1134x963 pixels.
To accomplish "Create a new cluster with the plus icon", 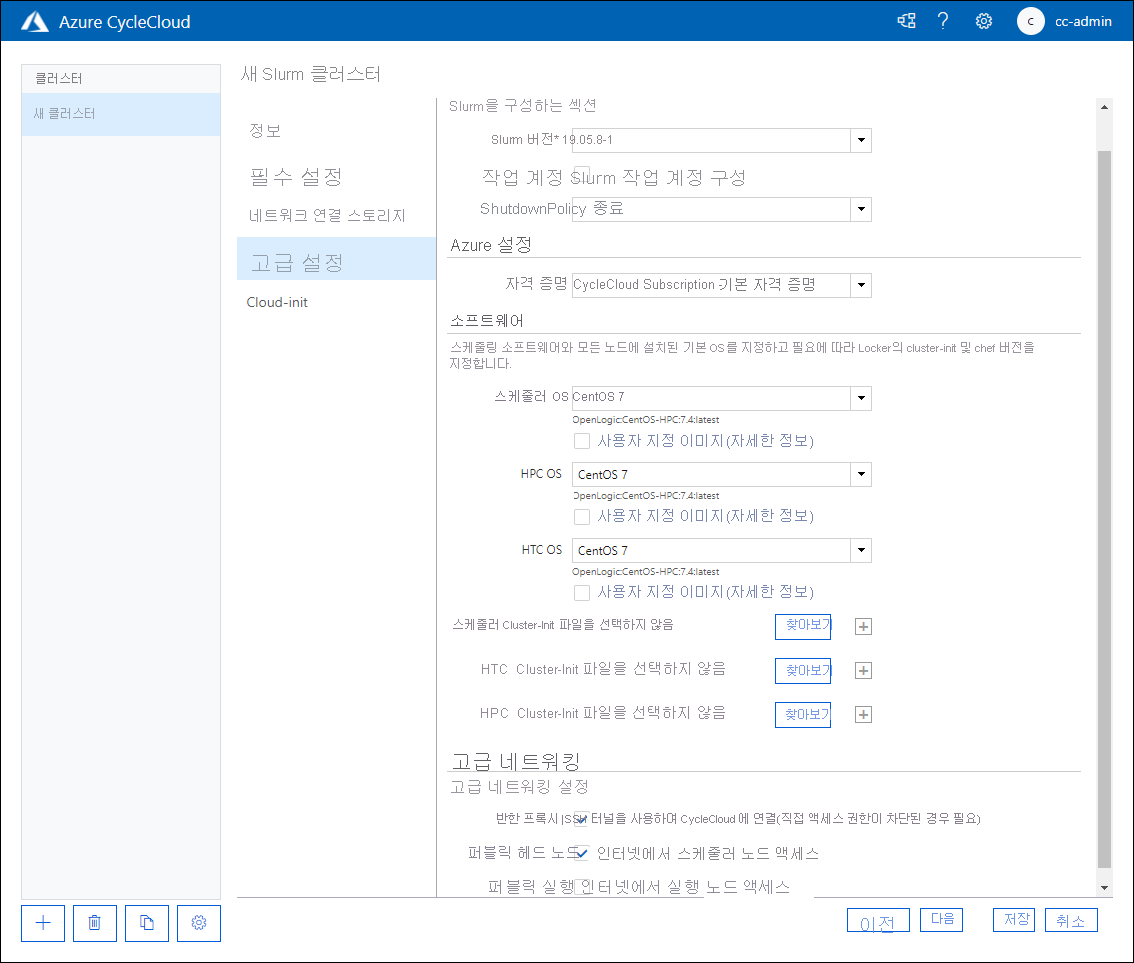I will coord(42,922).
